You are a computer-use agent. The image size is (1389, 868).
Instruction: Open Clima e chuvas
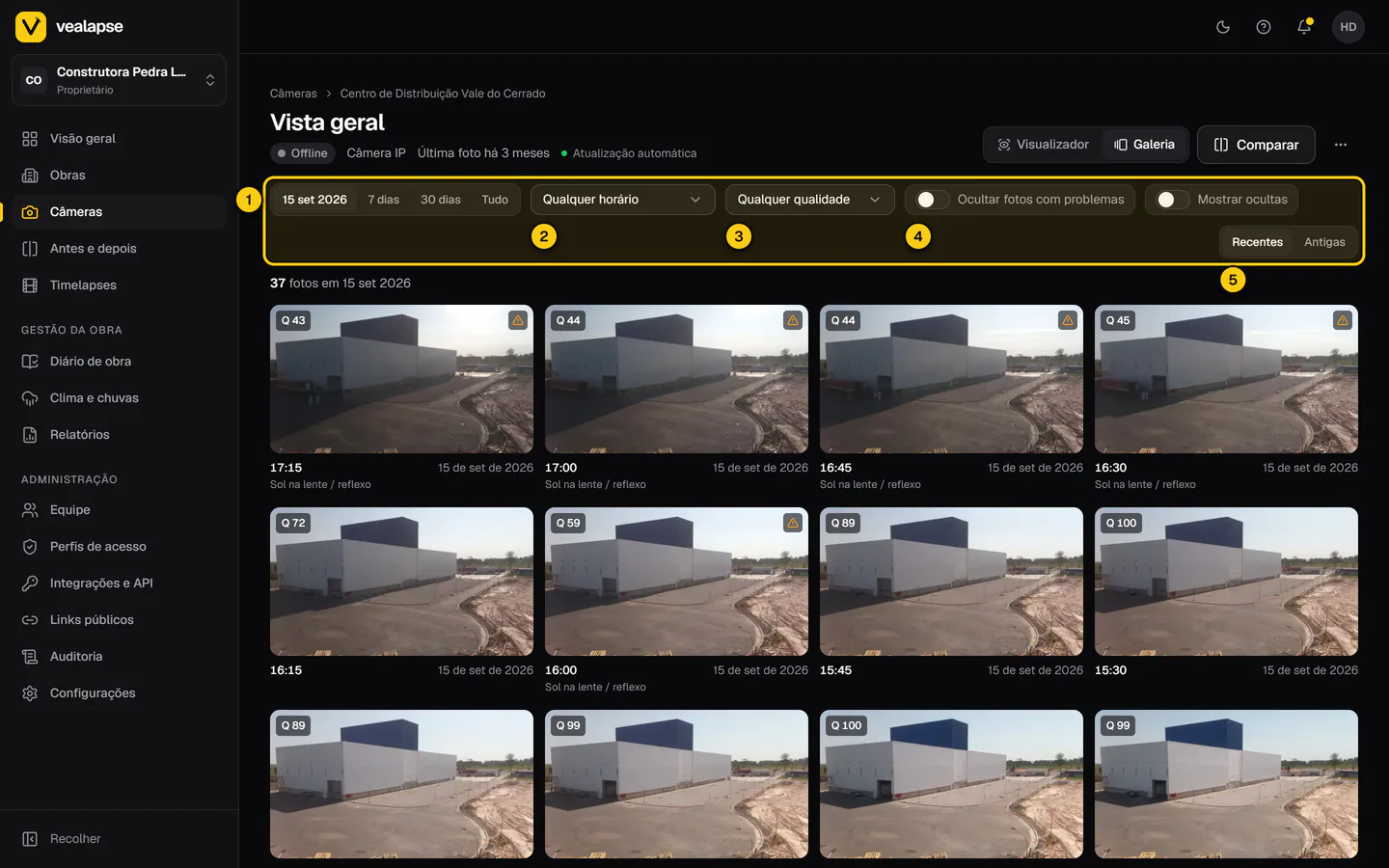pyautogui.click(x=119, y=398)
